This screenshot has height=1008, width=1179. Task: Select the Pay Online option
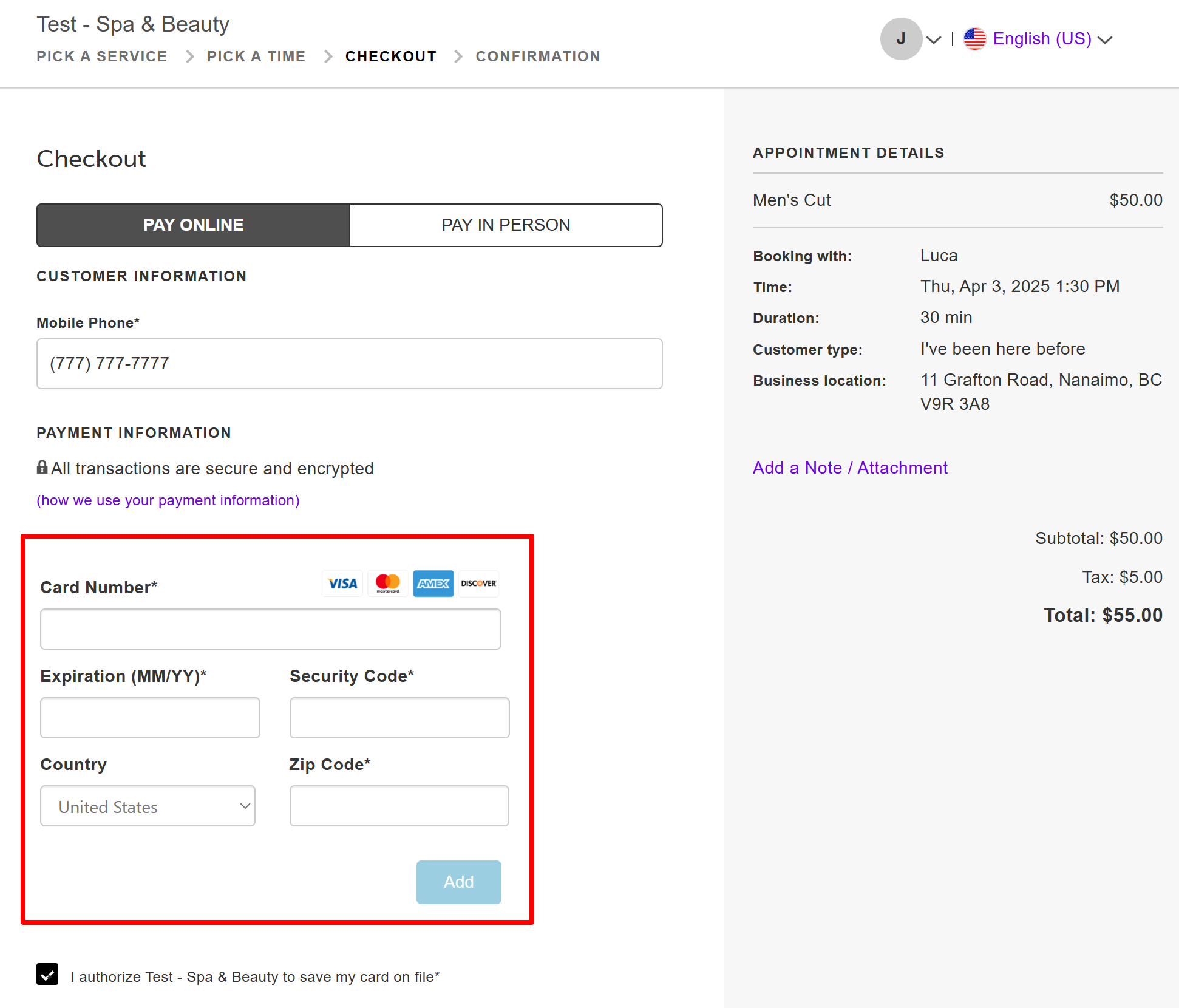[193, 225]
